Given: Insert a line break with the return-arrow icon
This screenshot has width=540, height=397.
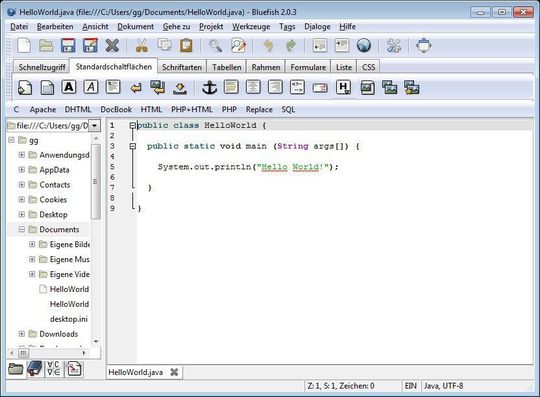Looking at the screenshot, I should (x=136, y=88).
